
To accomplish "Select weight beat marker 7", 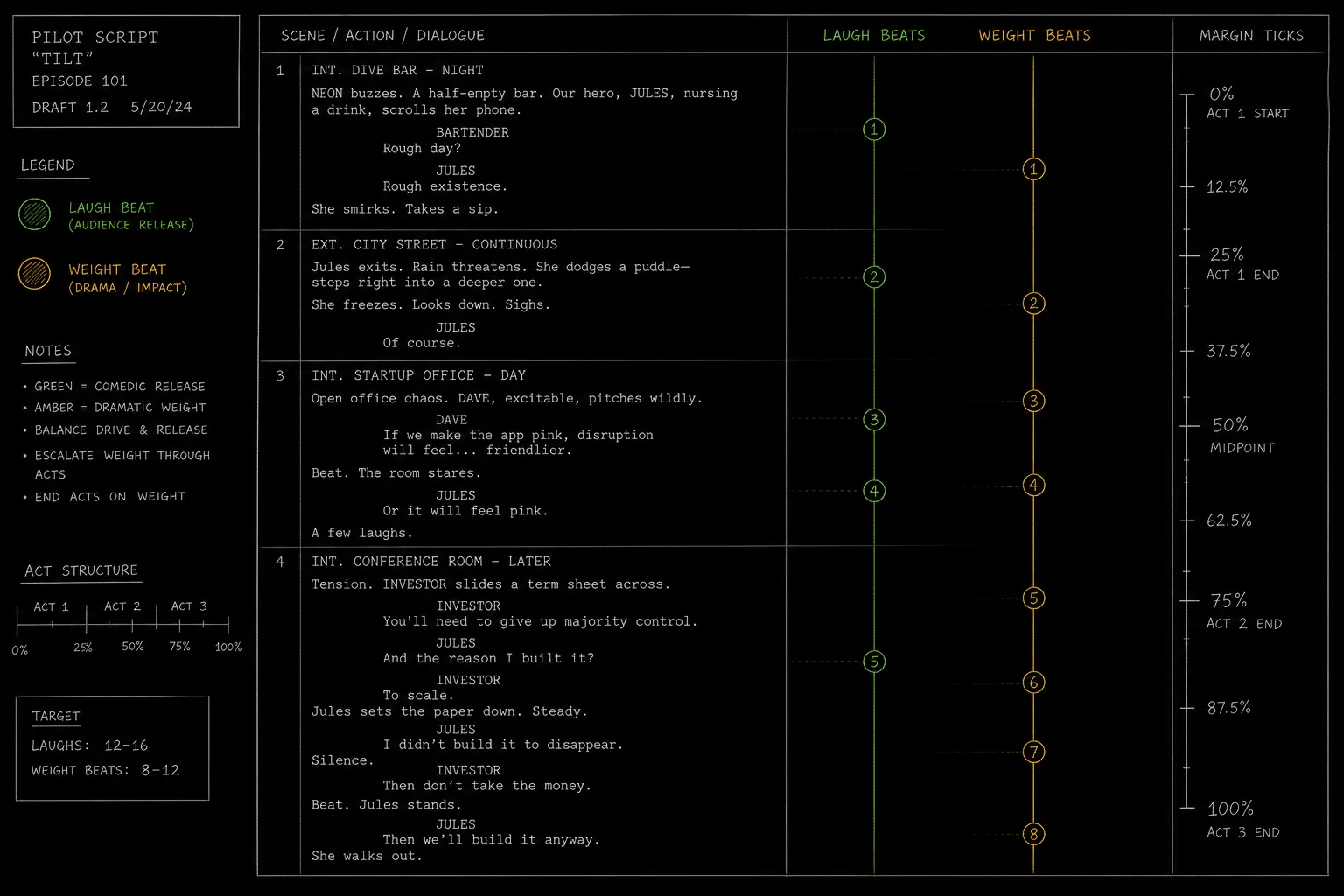I will coord(1033,752).
